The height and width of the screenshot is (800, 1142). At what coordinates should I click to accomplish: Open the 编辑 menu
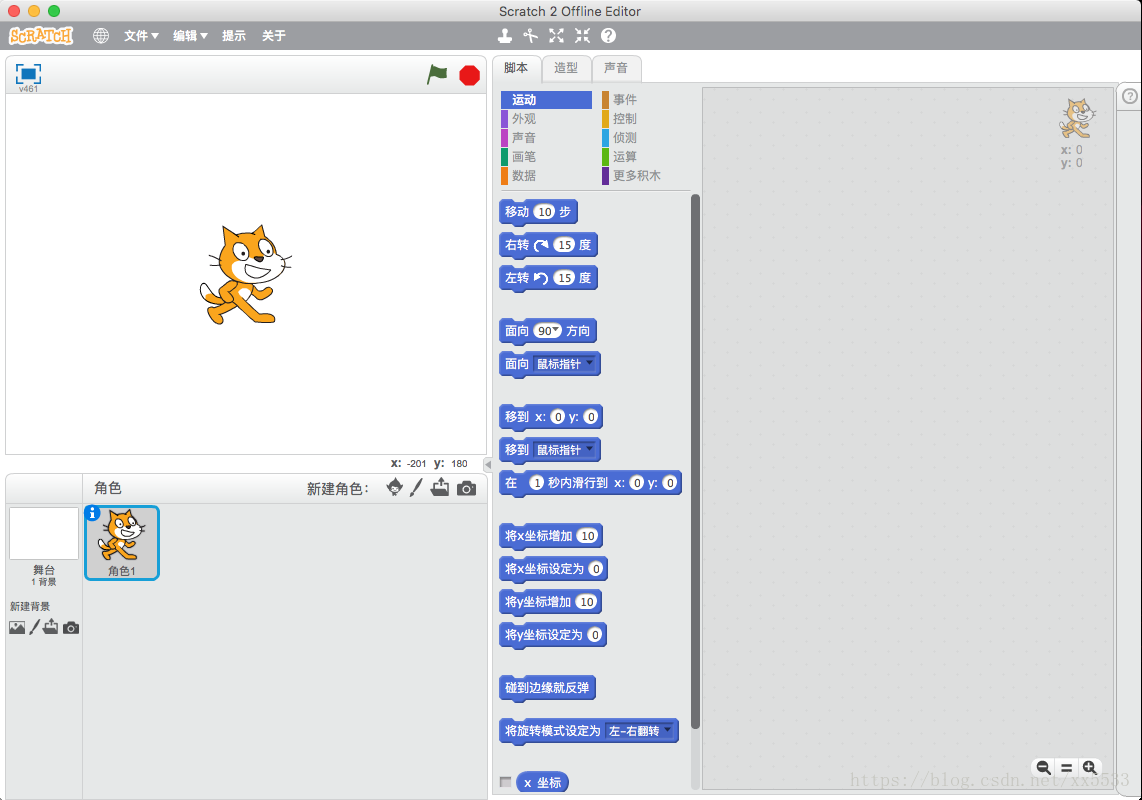click(190, 36)
